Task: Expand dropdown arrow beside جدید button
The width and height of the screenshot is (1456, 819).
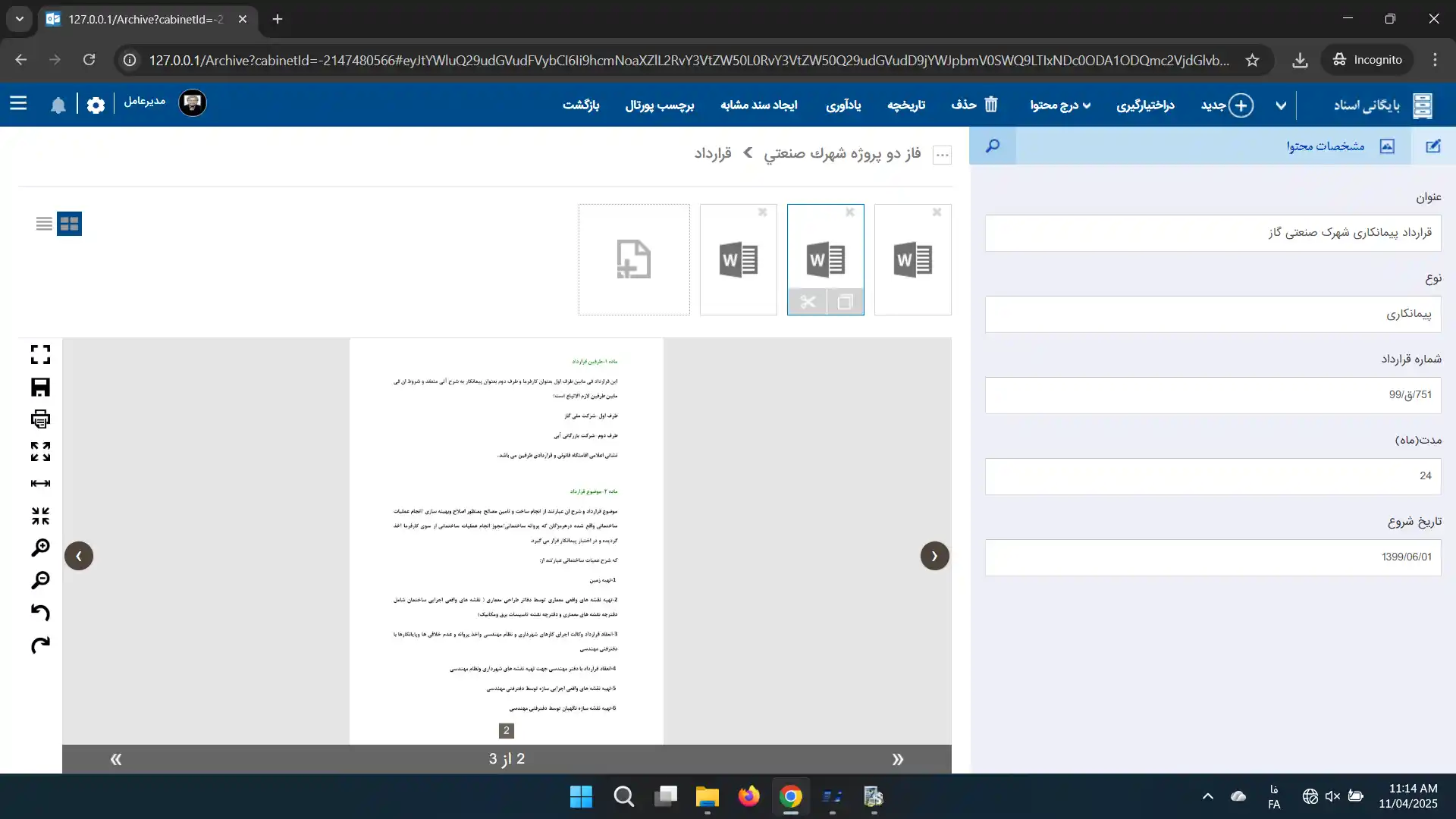Action: click(1281, 105)
